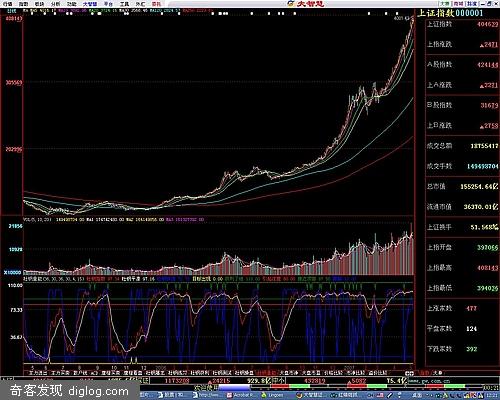This screenshot has width=500, height=400.
Task: Click the 大智慧 menu item
Action: point(90,4)
